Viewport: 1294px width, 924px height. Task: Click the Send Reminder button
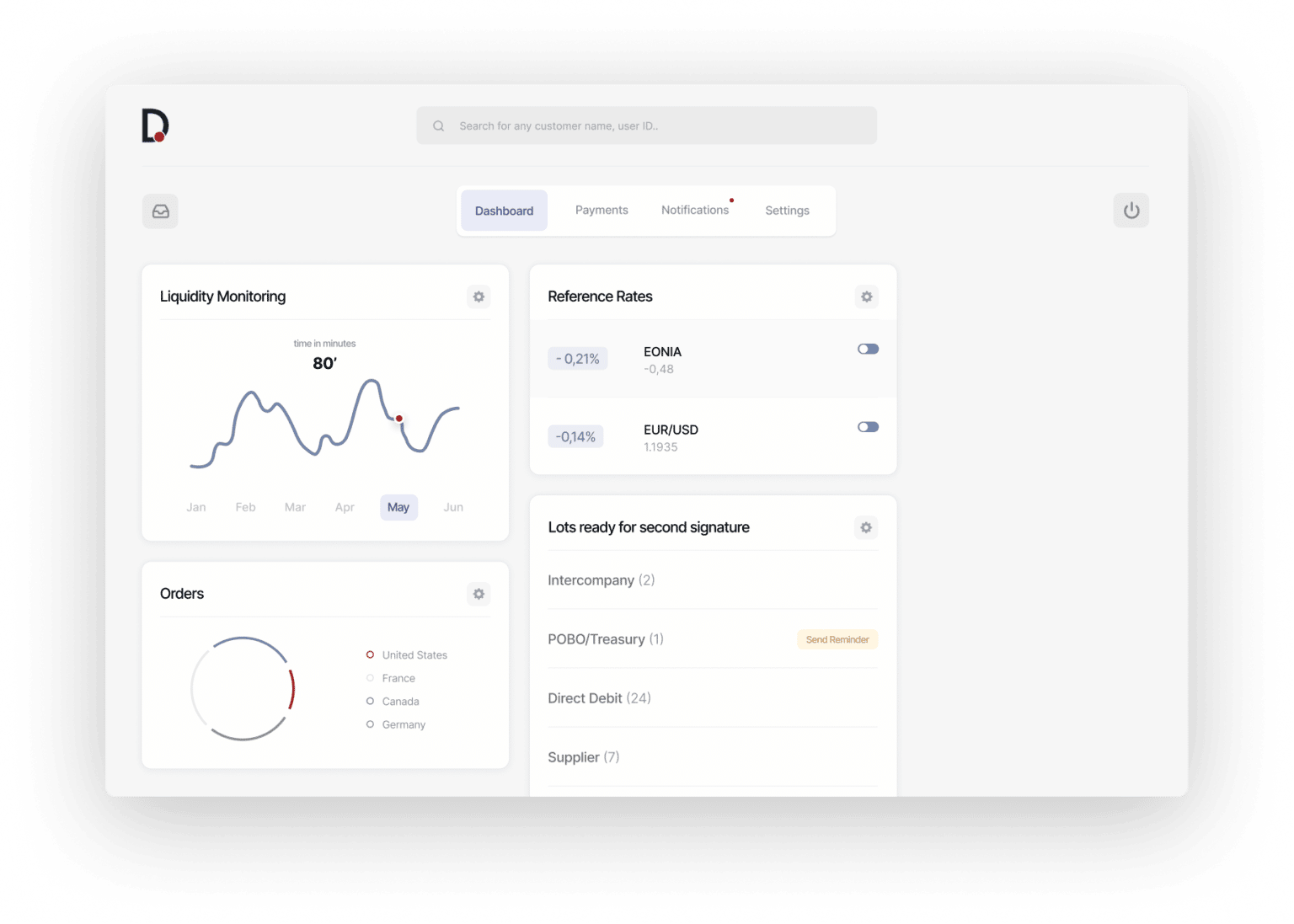point(837,639)
